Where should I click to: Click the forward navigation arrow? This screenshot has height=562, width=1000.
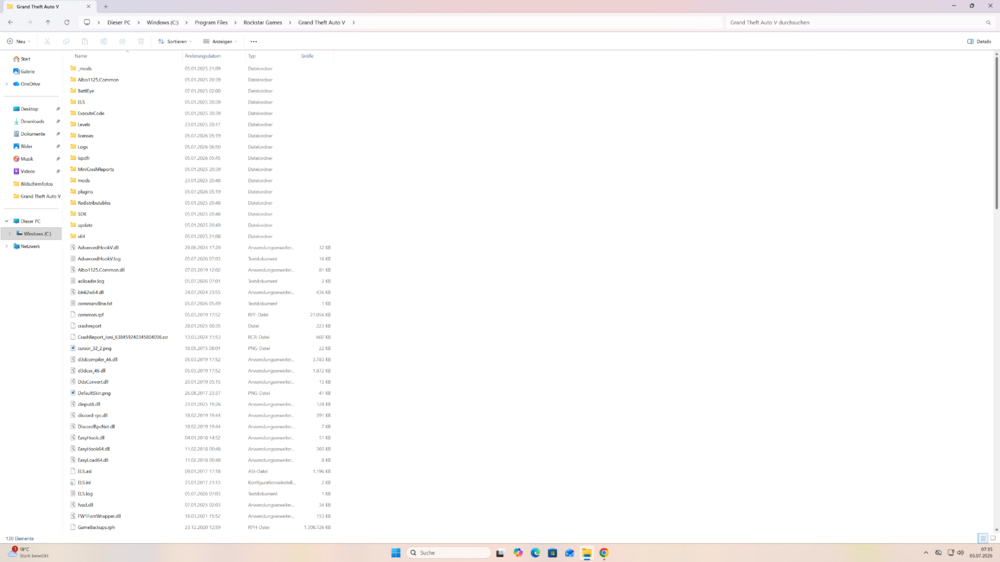29,22
